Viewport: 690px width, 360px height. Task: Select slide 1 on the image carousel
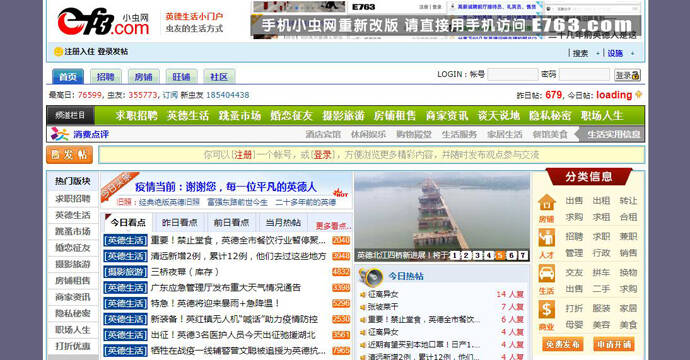coord(454,255)
